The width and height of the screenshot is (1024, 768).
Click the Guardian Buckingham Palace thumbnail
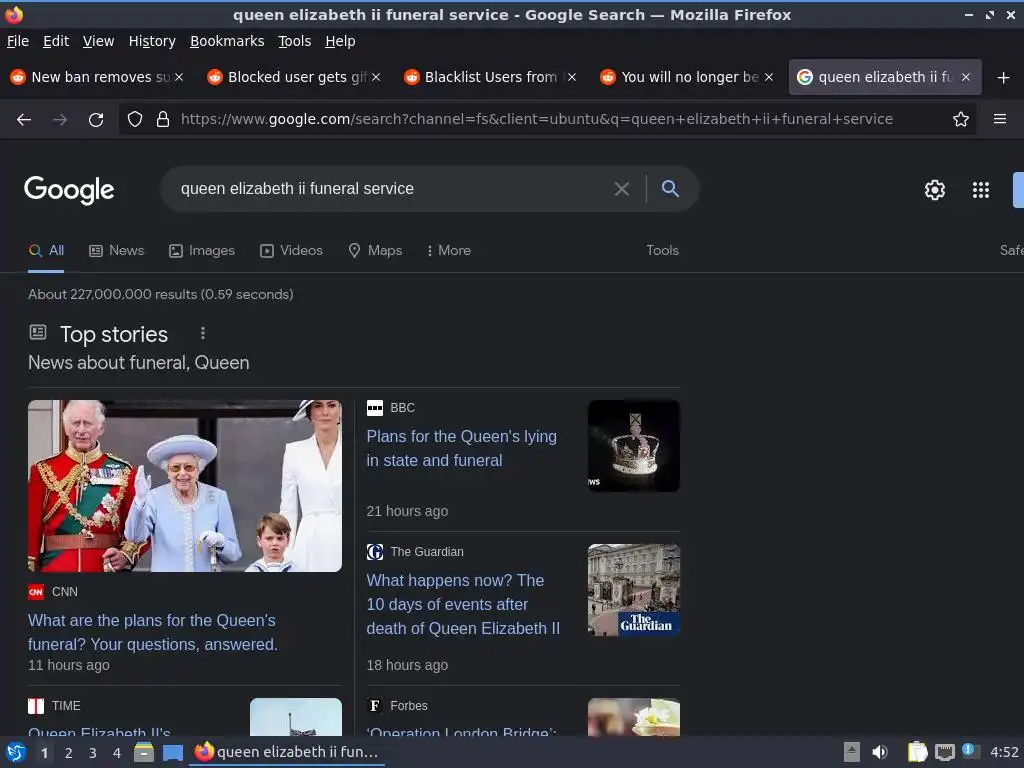pyautogui.click(x=633, y=590)
